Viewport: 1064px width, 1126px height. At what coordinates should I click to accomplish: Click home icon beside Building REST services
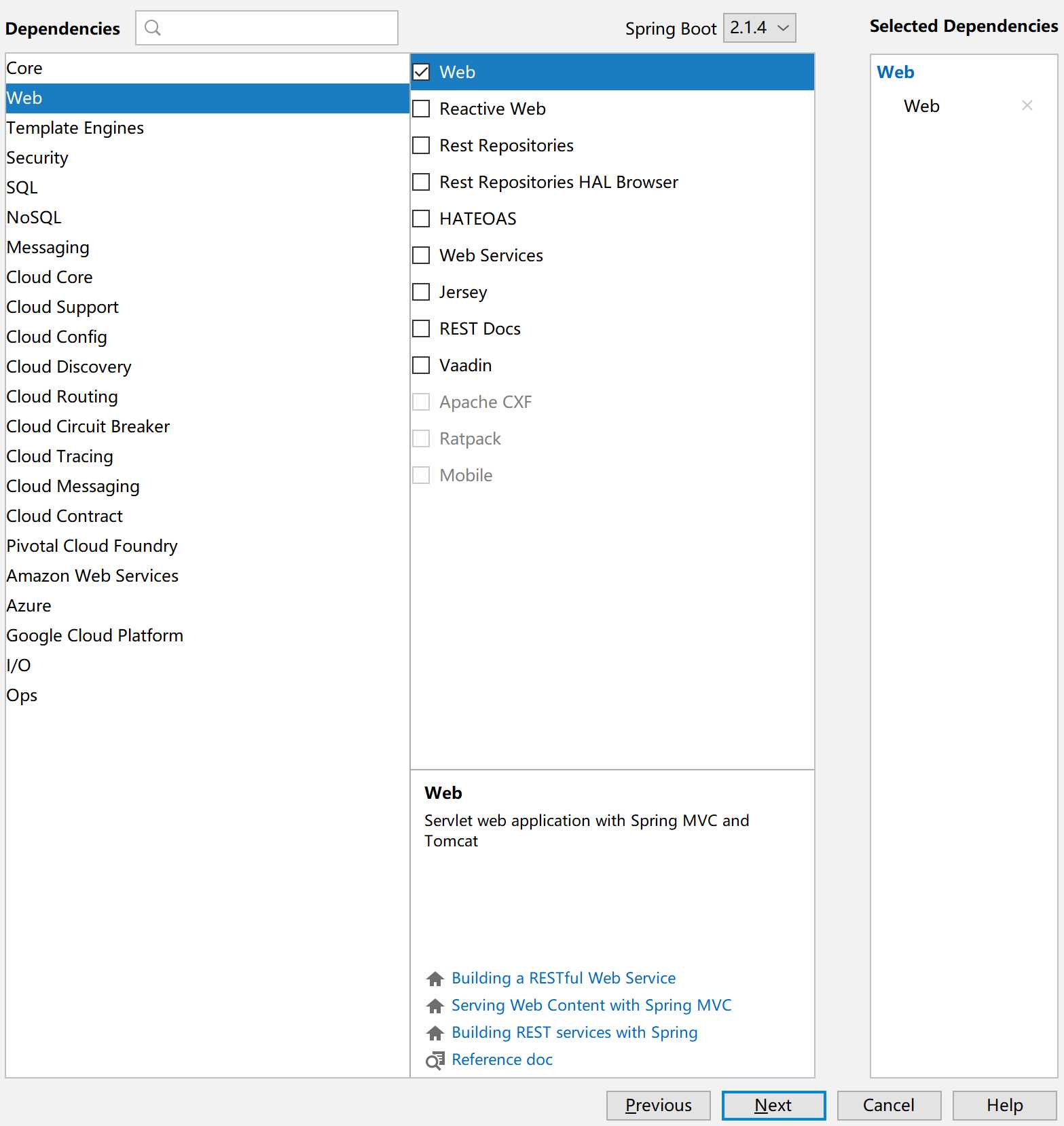pyautogui.click(x=435, y=1032)
